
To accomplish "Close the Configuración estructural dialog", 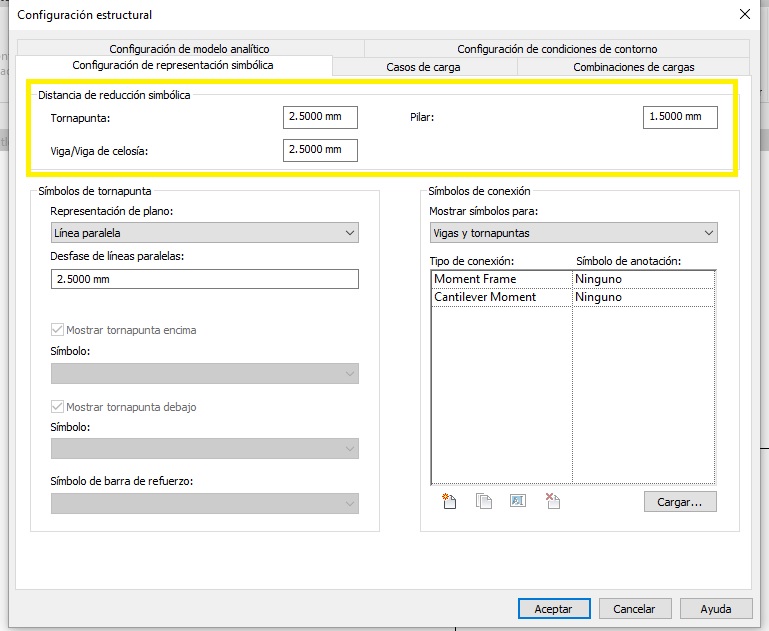I will (744, 15).
